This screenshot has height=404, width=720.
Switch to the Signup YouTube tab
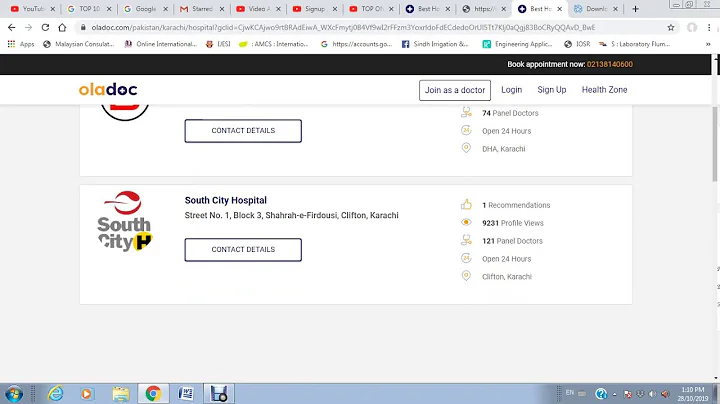click(x=315, y=9)
